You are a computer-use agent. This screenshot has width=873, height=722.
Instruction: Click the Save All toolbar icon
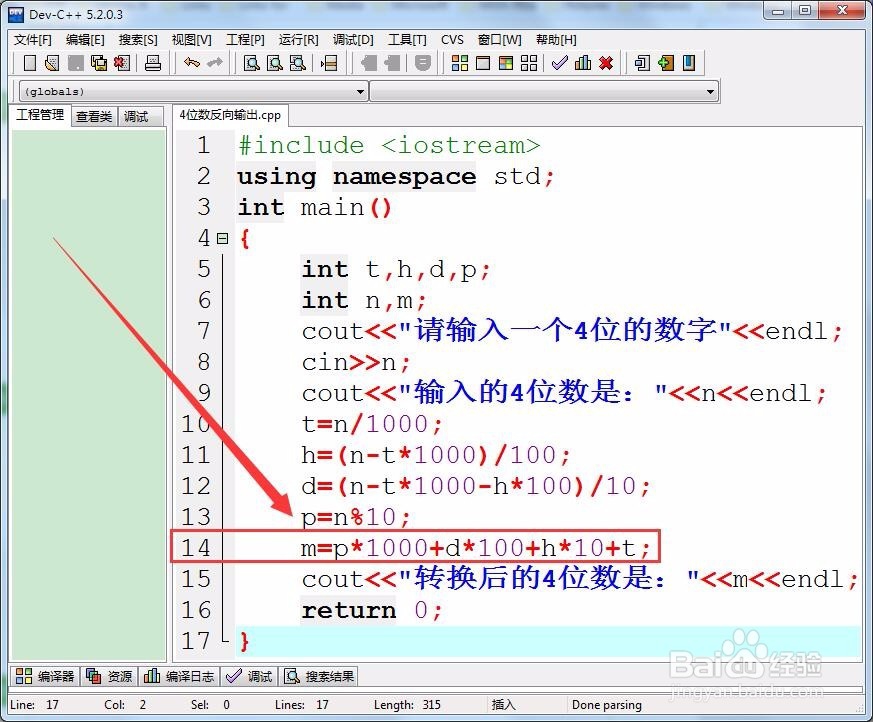(99, 63)
